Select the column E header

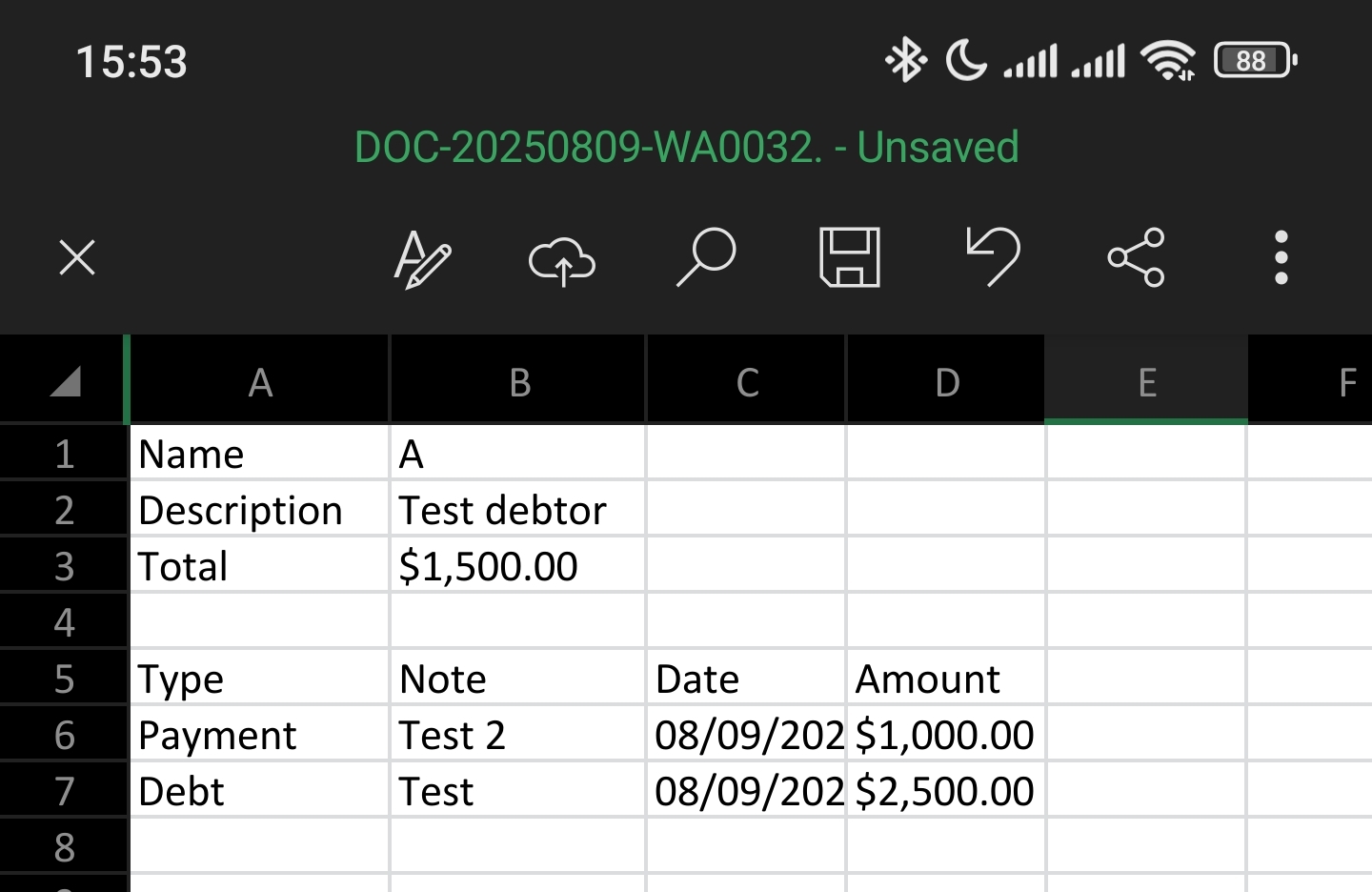pyautogui.click(x=1146, y=382)
